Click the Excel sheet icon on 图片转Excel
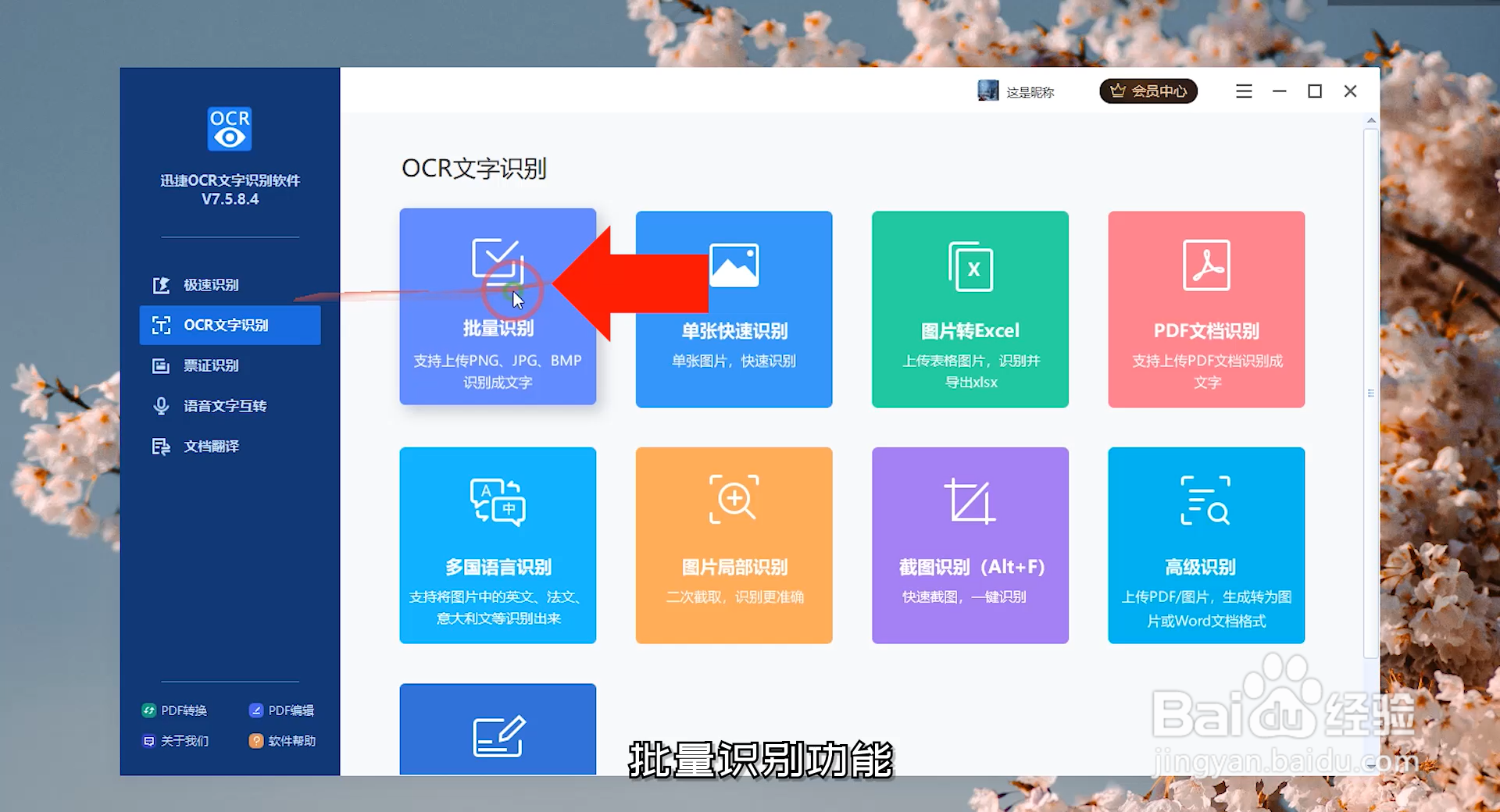Screen dimensions: 1500x812 tap(970, 266)
